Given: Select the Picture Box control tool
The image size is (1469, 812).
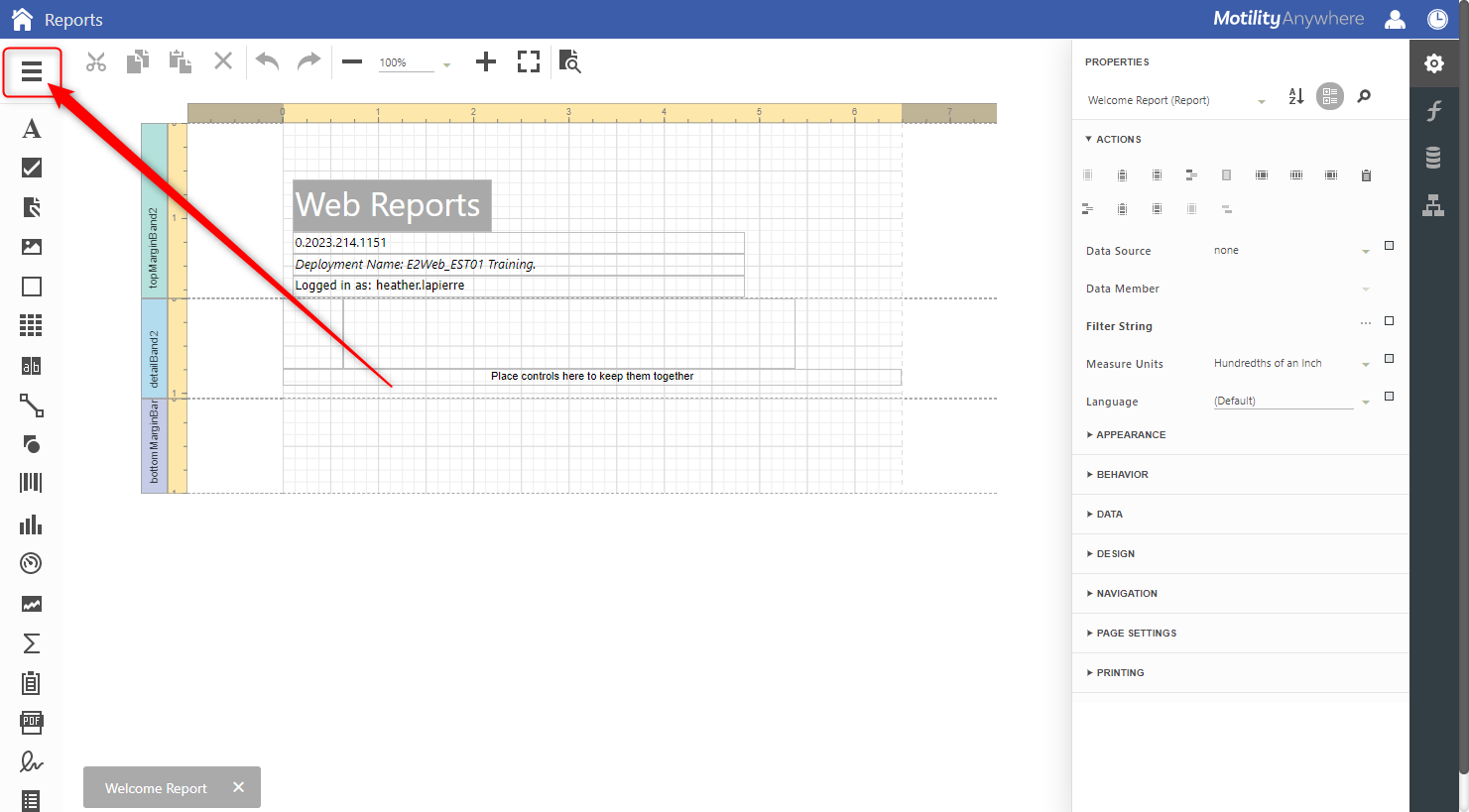Looking at the screenshot, I should (32, 247).
